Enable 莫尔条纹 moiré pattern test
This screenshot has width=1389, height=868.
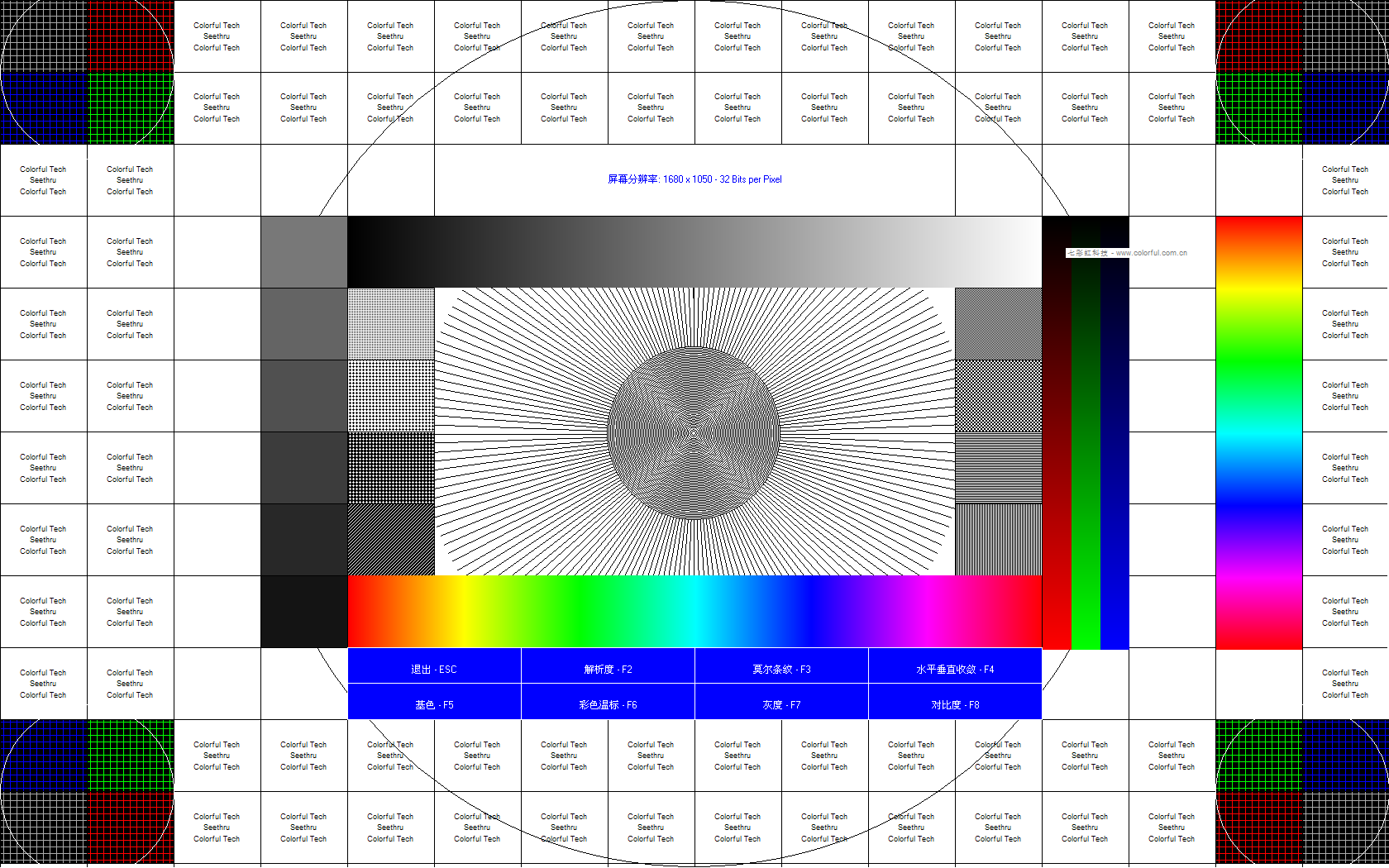pos(782,668)
